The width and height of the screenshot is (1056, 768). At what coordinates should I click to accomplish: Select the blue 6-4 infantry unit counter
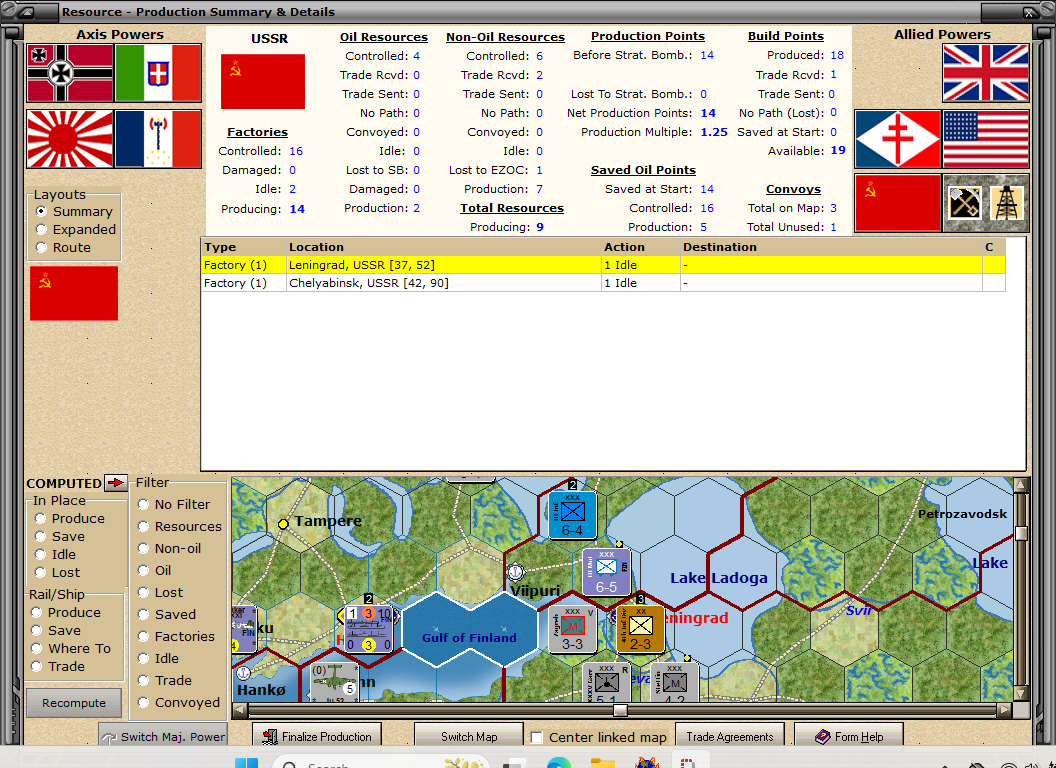pyautogui.click(x=572, y=515)
